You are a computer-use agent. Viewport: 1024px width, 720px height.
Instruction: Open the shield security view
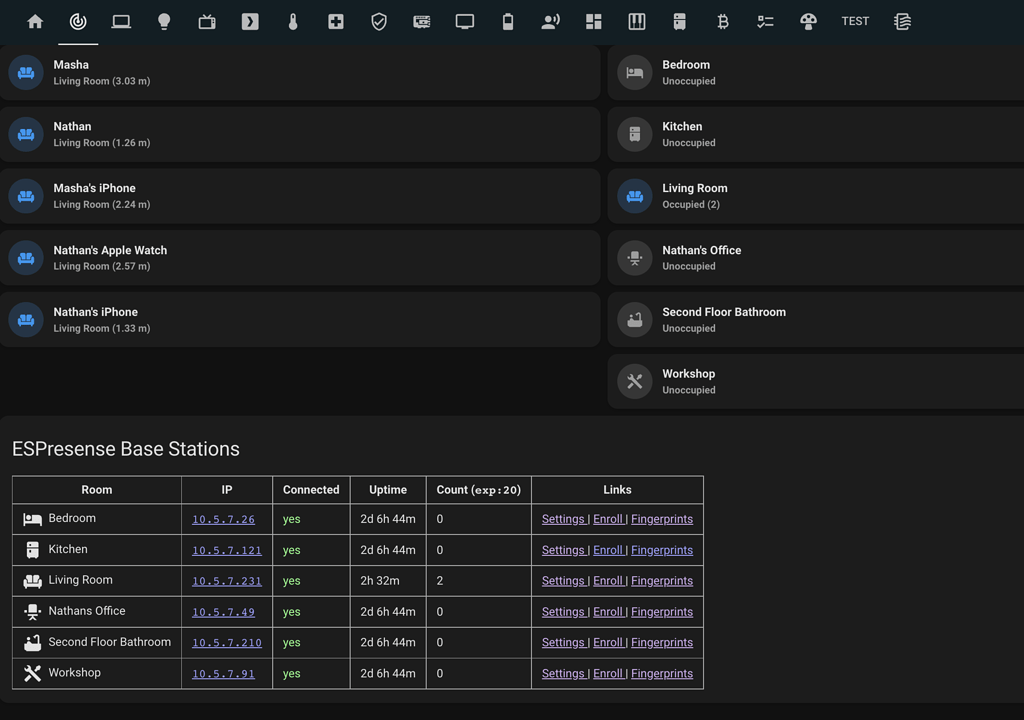(x=378, y=21)
